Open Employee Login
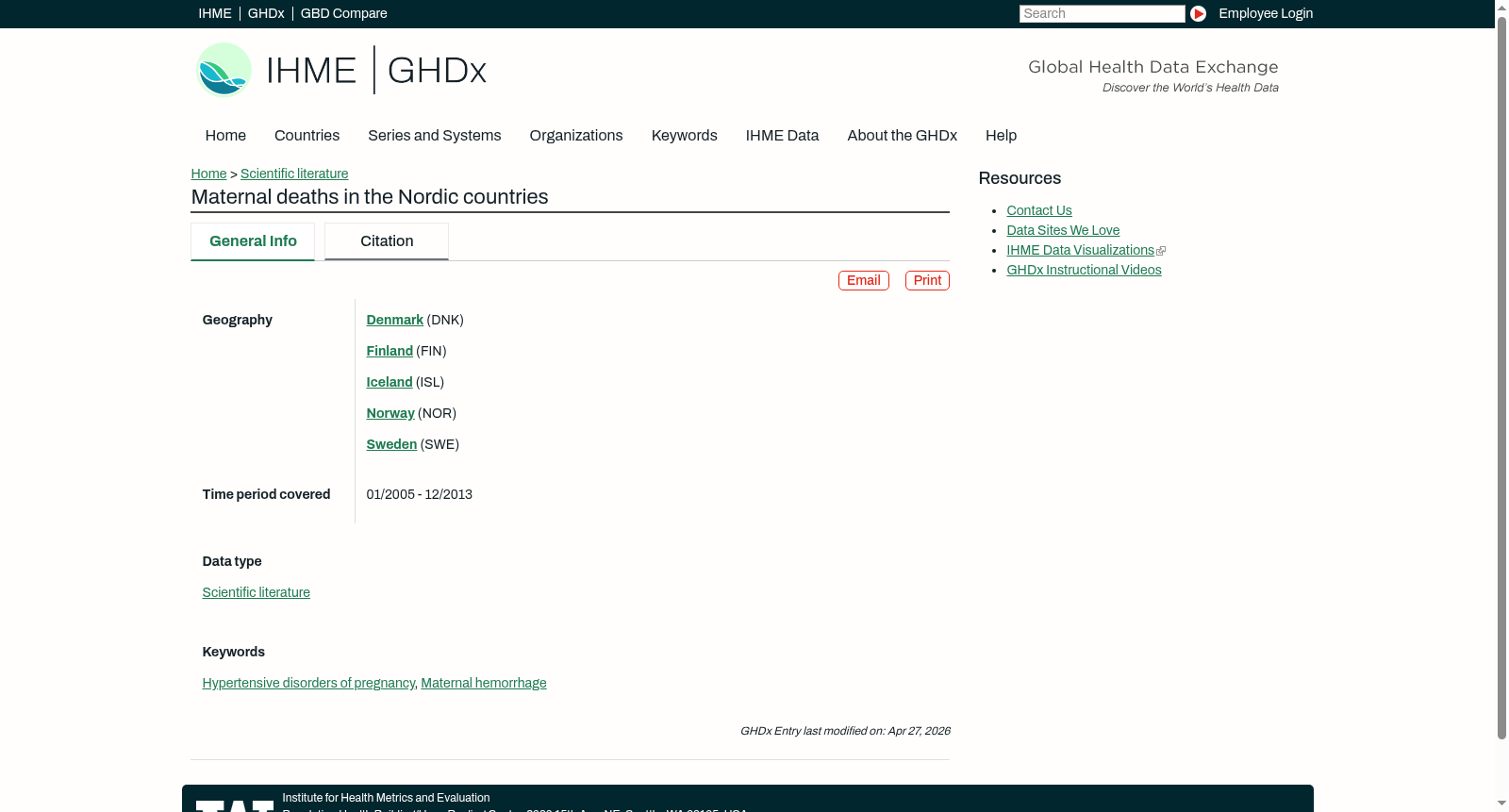 coord(1266,13)
